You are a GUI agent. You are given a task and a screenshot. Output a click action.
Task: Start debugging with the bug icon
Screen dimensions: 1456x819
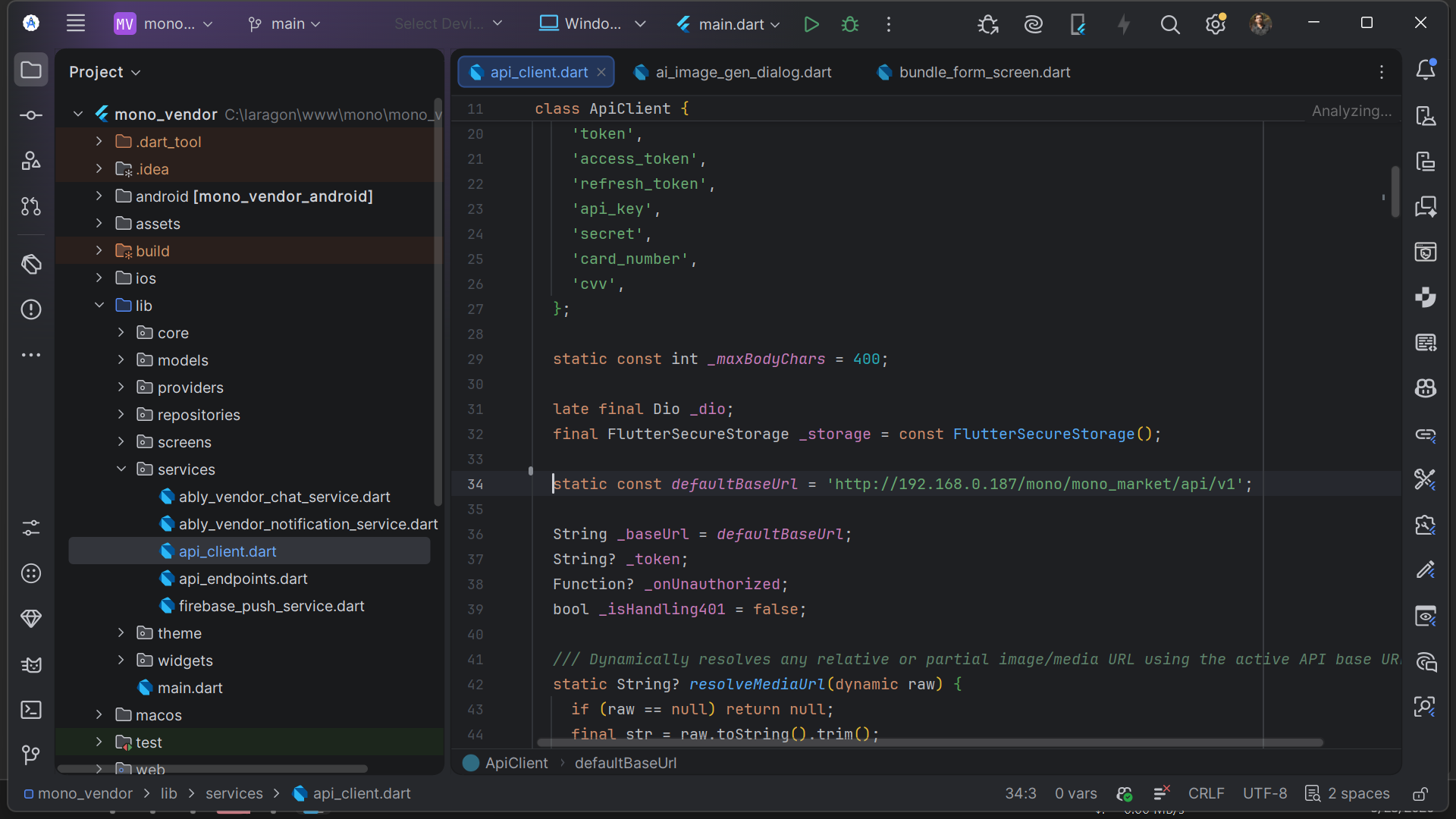click(850, 24)
